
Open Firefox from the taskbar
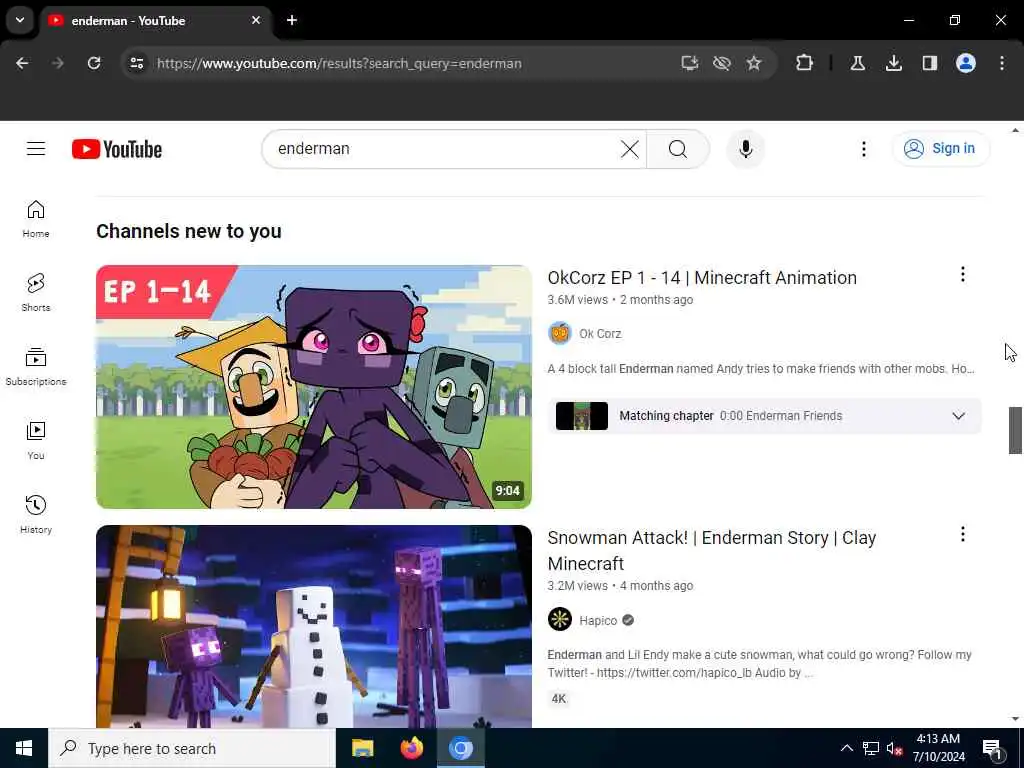[411, 748]
